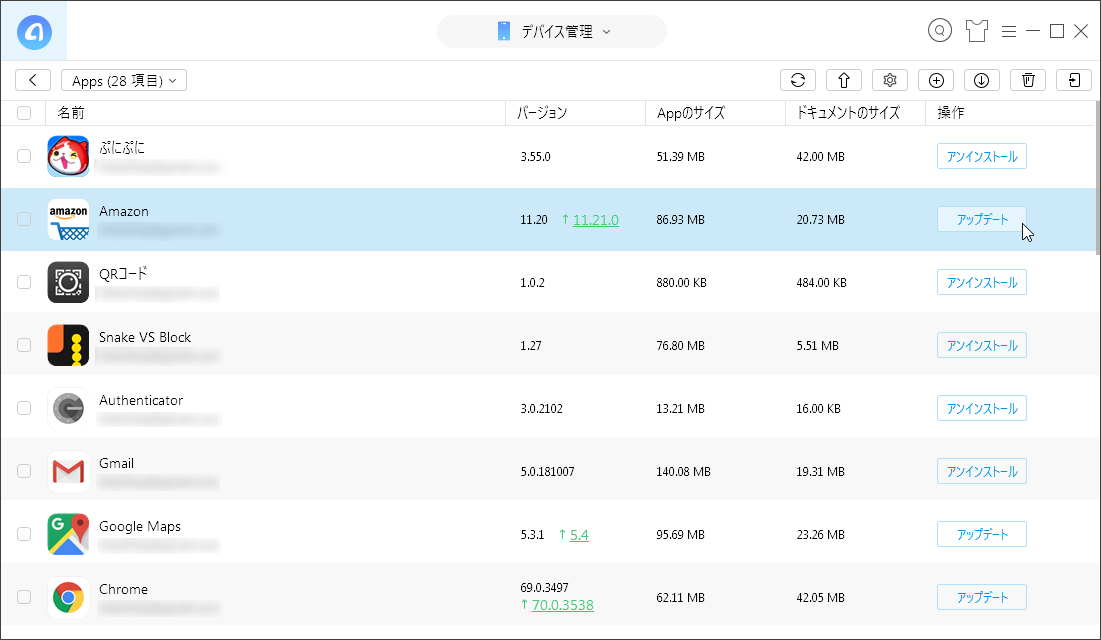This screenshot has width=1101, height=640.
Task: Click the Chrome app icon
Action: pos(68,596)
